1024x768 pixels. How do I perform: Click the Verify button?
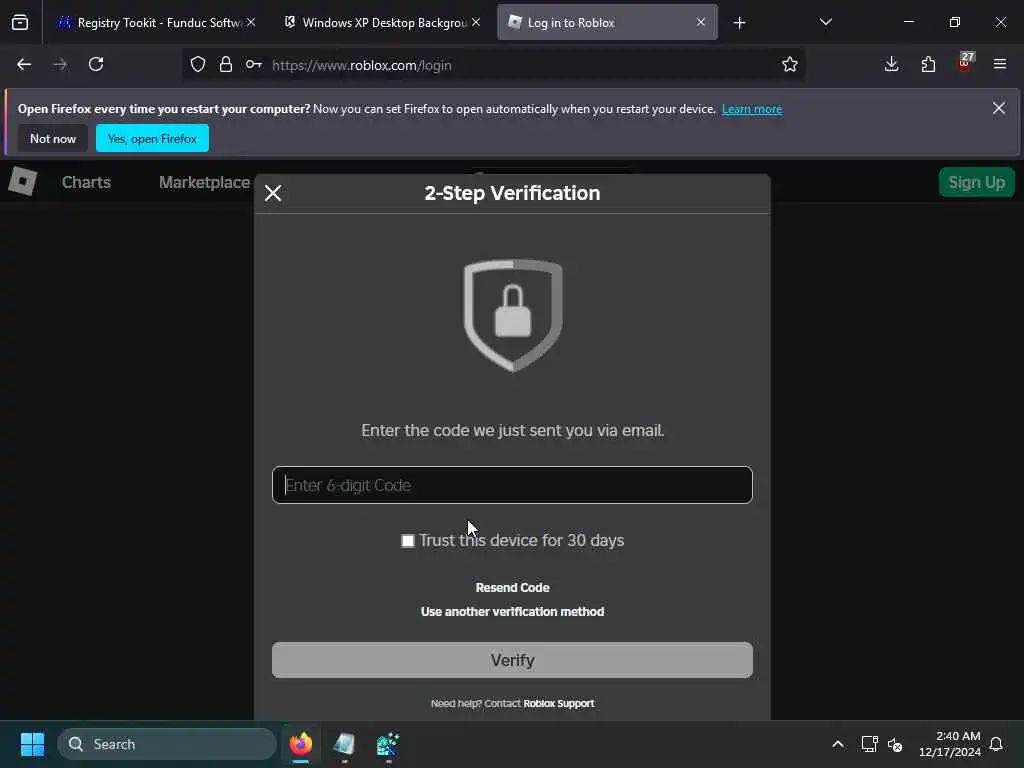(512, 660)
